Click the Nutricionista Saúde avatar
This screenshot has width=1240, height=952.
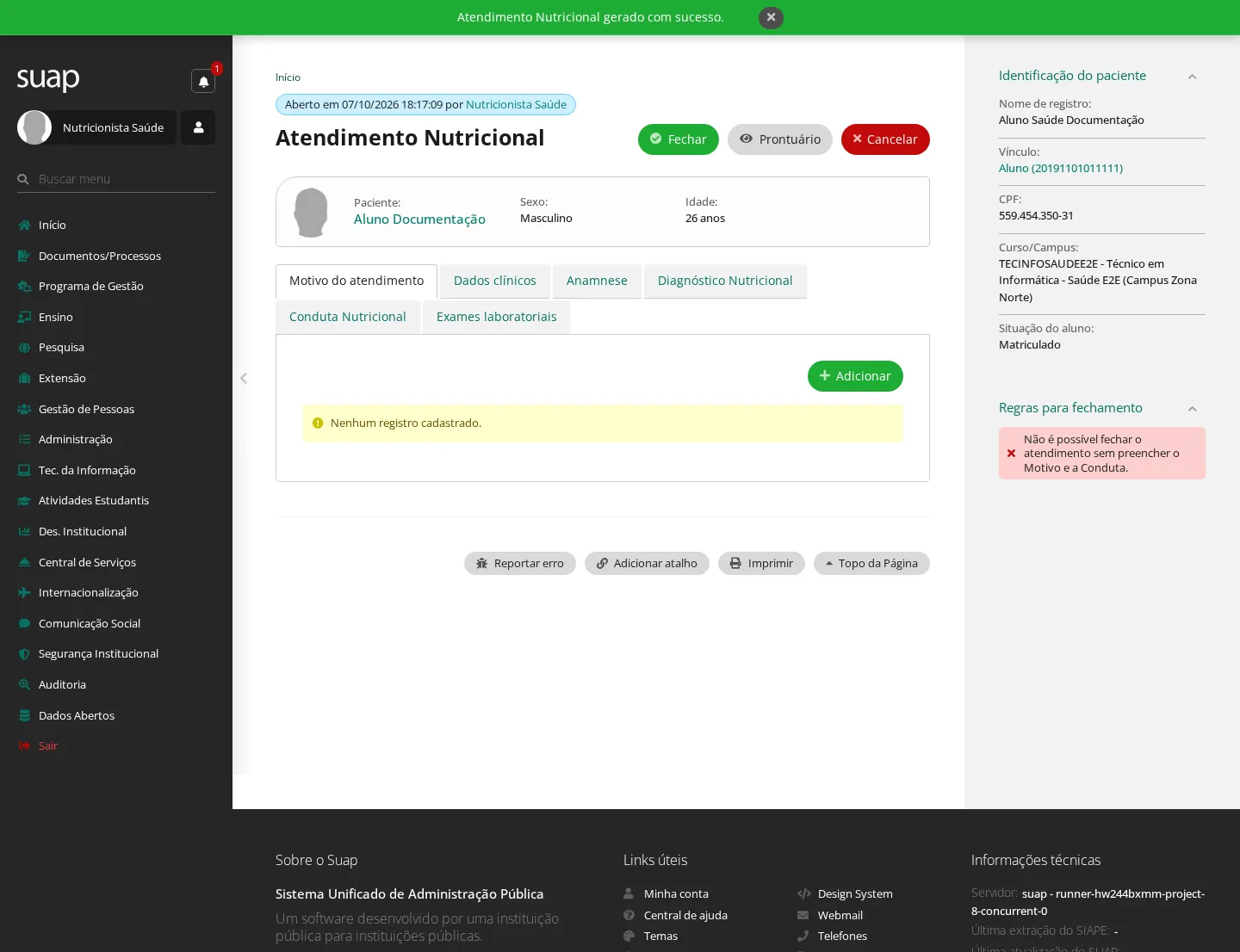tap(34, 127)
